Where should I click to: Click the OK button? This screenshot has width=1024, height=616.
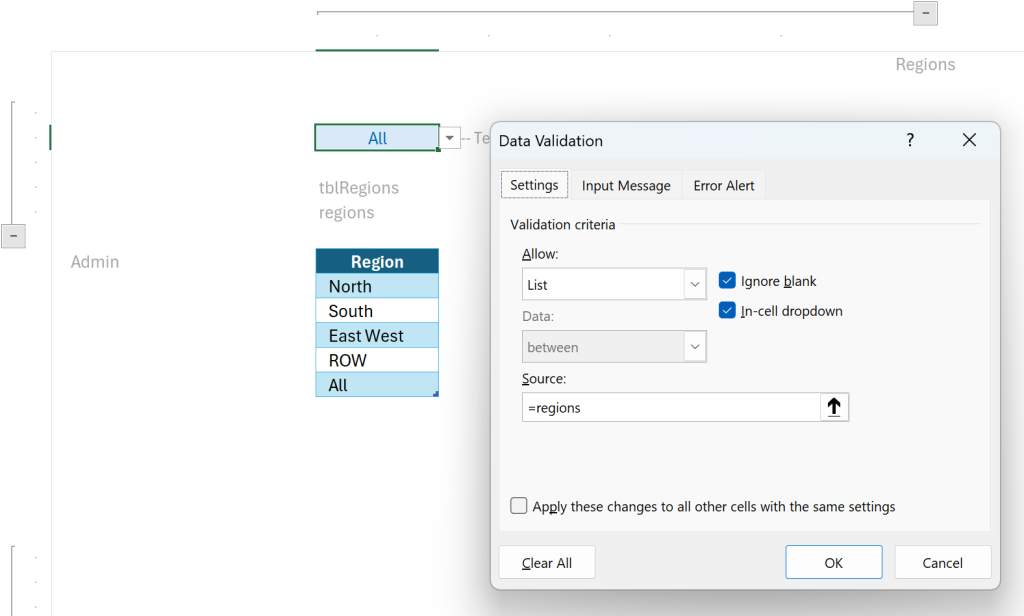833,562
